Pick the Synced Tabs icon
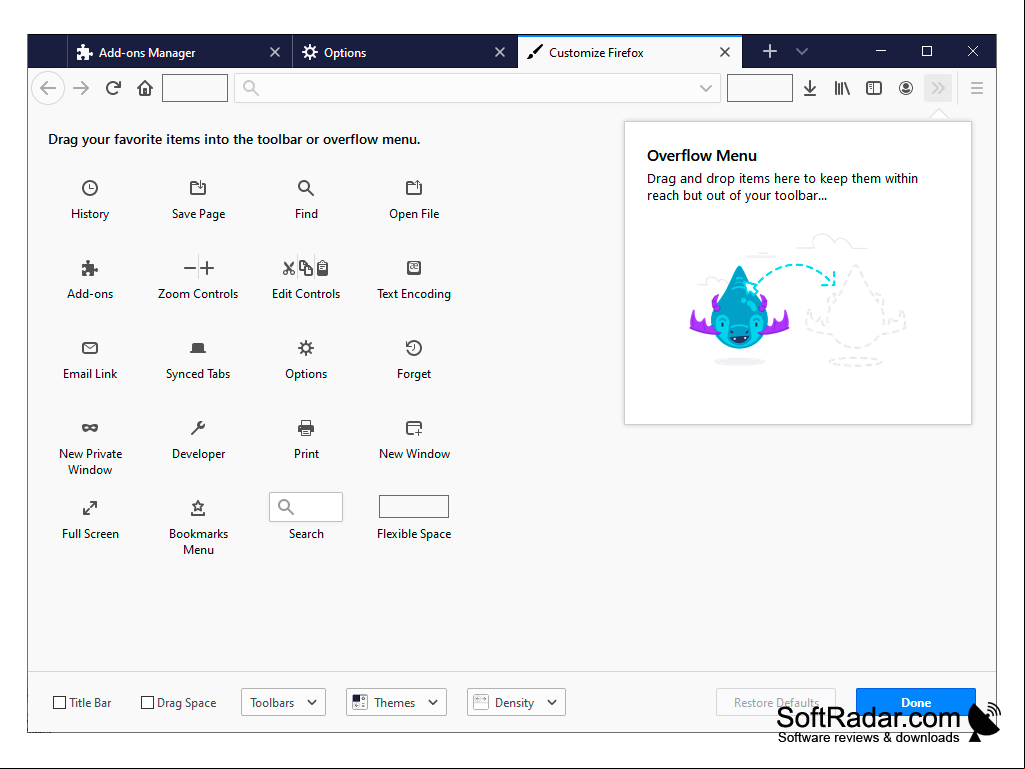This screenshot has height=769, width=1025. pyautogui.click(x=198, y=348)
